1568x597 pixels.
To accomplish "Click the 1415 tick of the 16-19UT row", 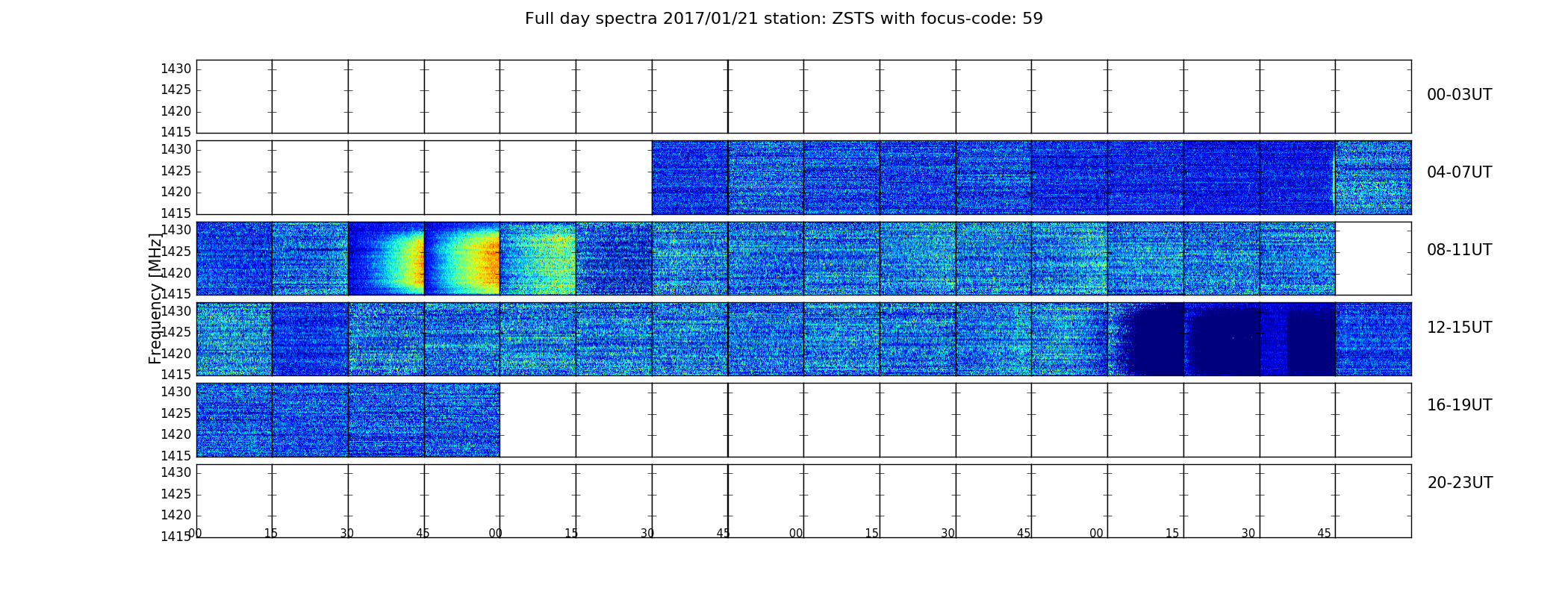I will pyautogui.click(x=176, y=456).
